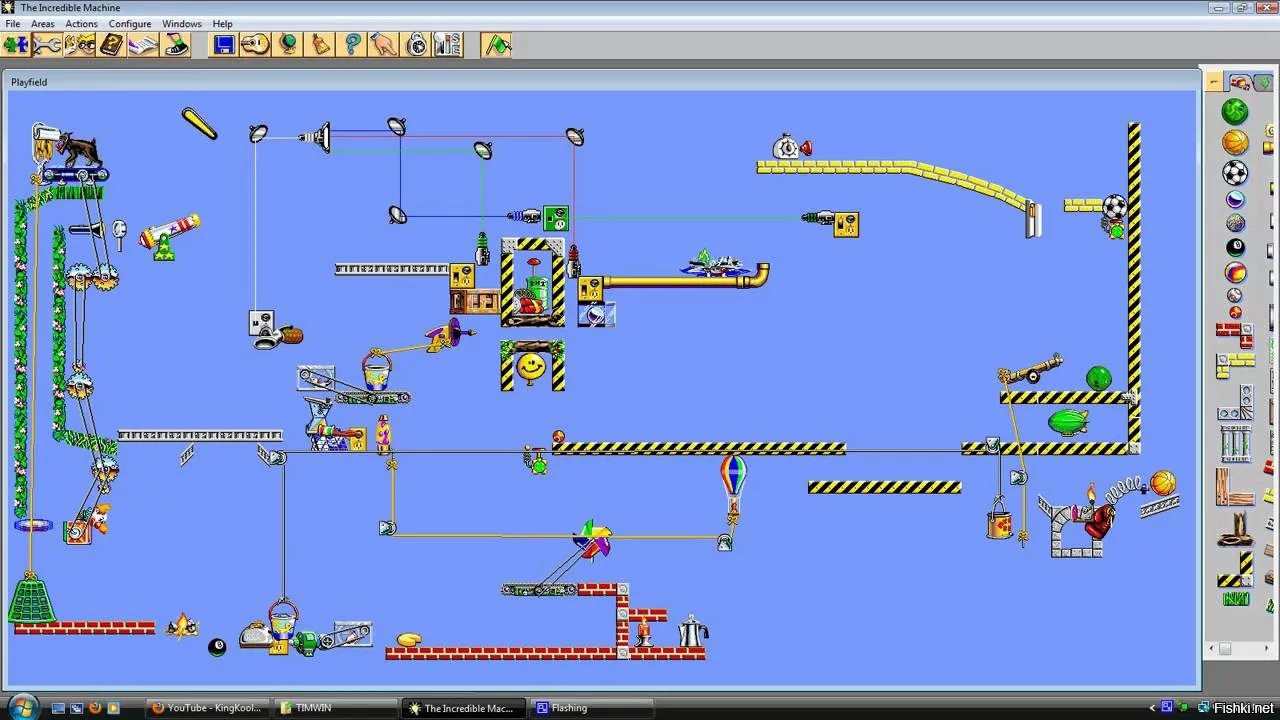Select the steel girder wall part
1280x720 pixels.
[1235, 402]
